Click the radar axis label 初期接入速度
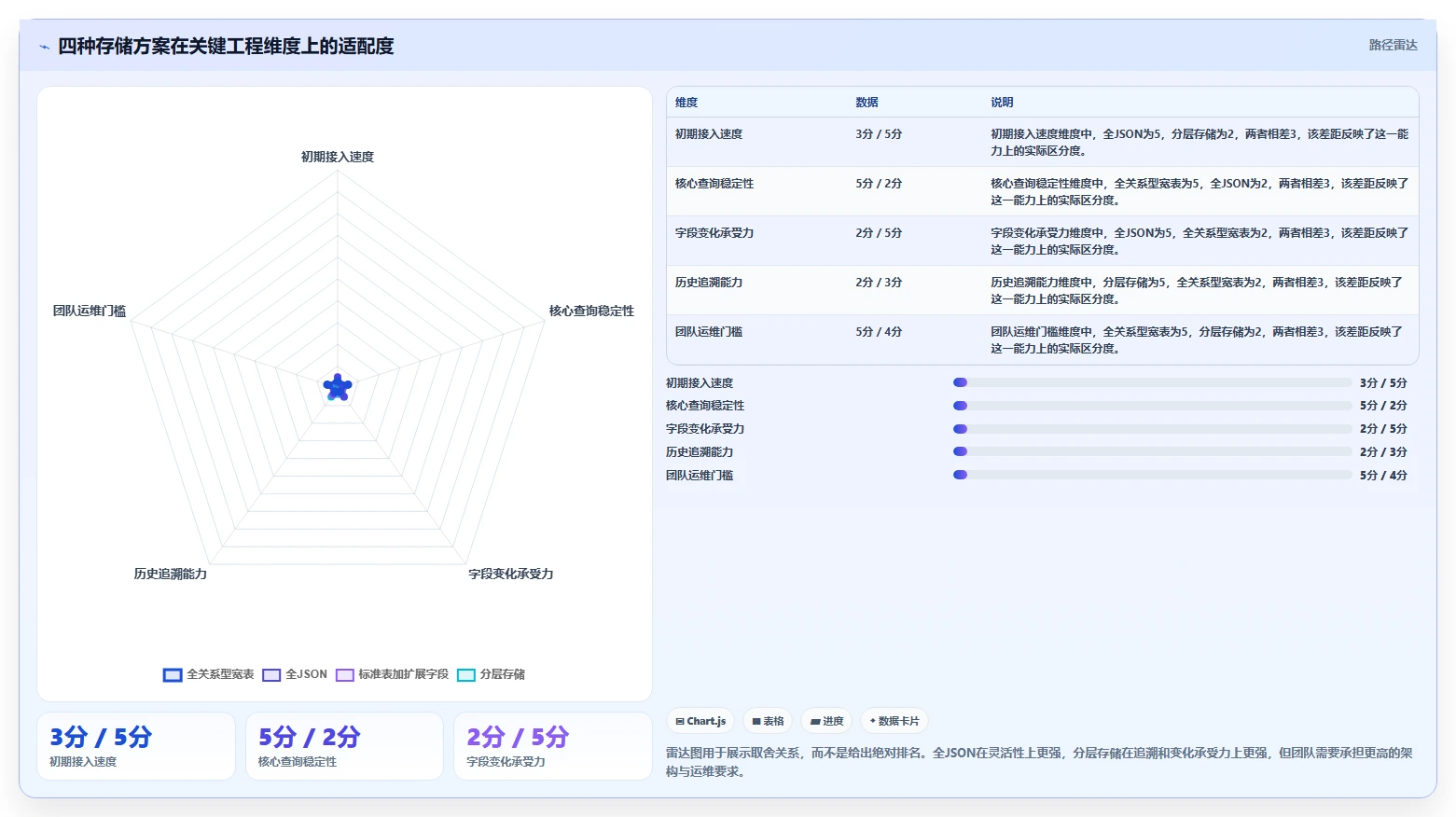The image size is (1456, 817). coord(338,157)
